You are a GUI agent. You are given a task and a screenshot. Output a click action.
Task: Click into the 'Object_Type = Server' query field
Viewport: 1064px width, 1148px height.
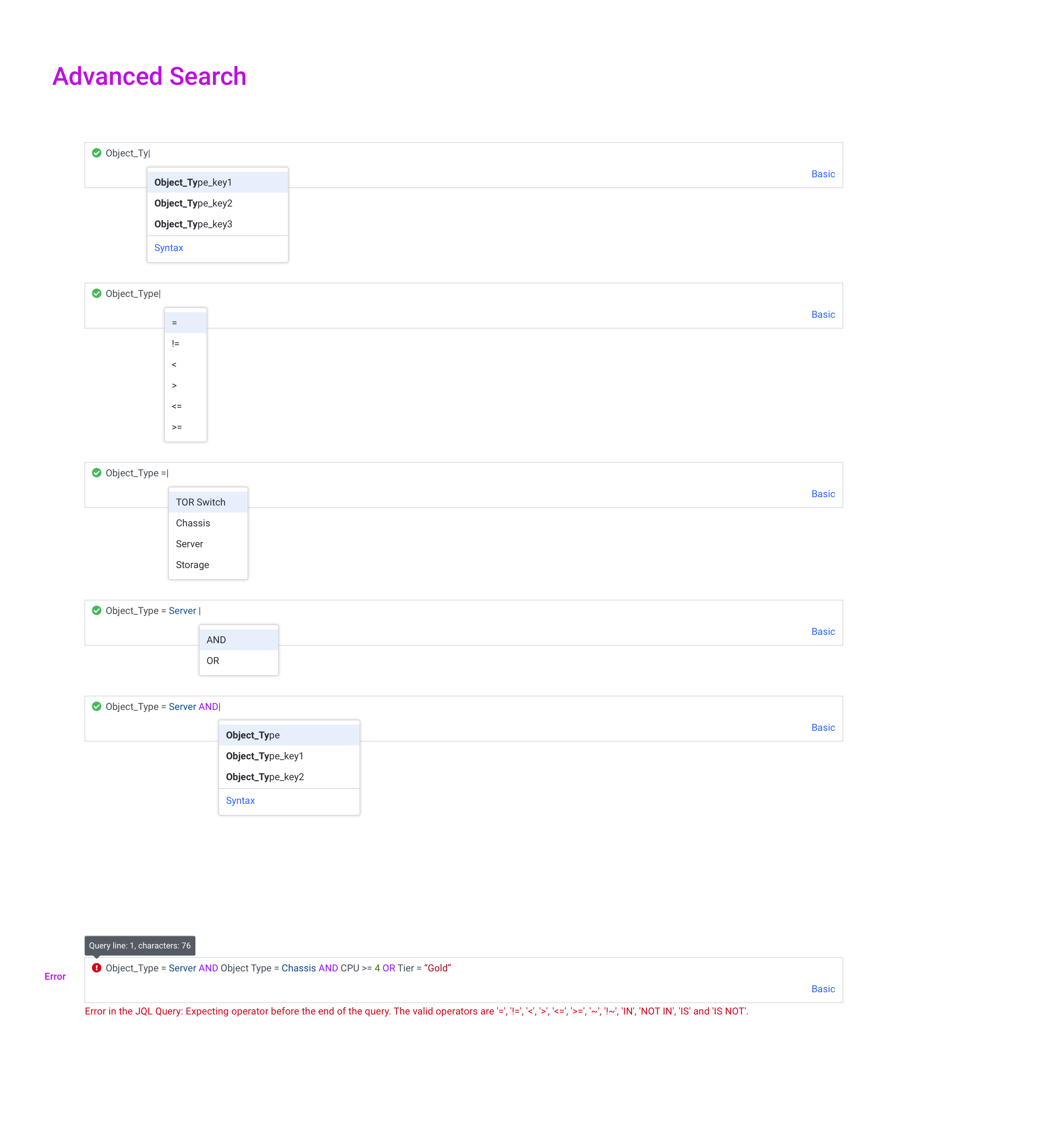(464, 622)
